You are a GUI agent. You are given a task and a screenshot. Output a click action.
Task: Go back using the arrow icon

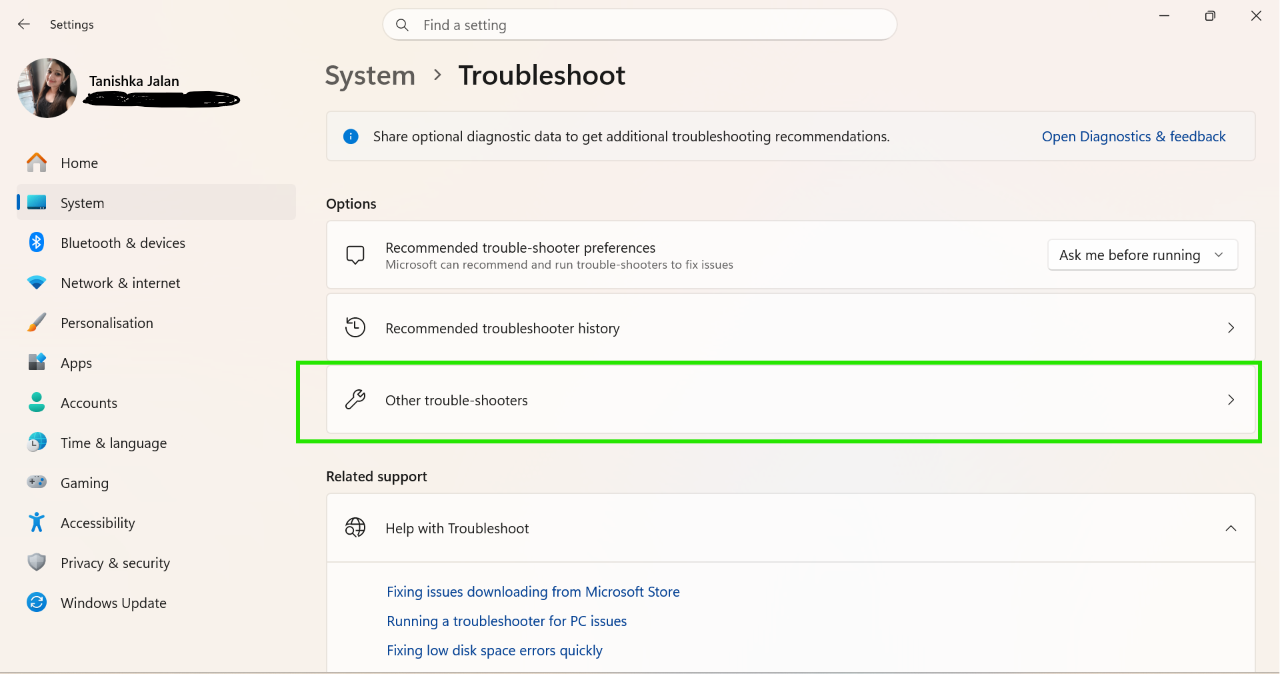tap(24, 24)
